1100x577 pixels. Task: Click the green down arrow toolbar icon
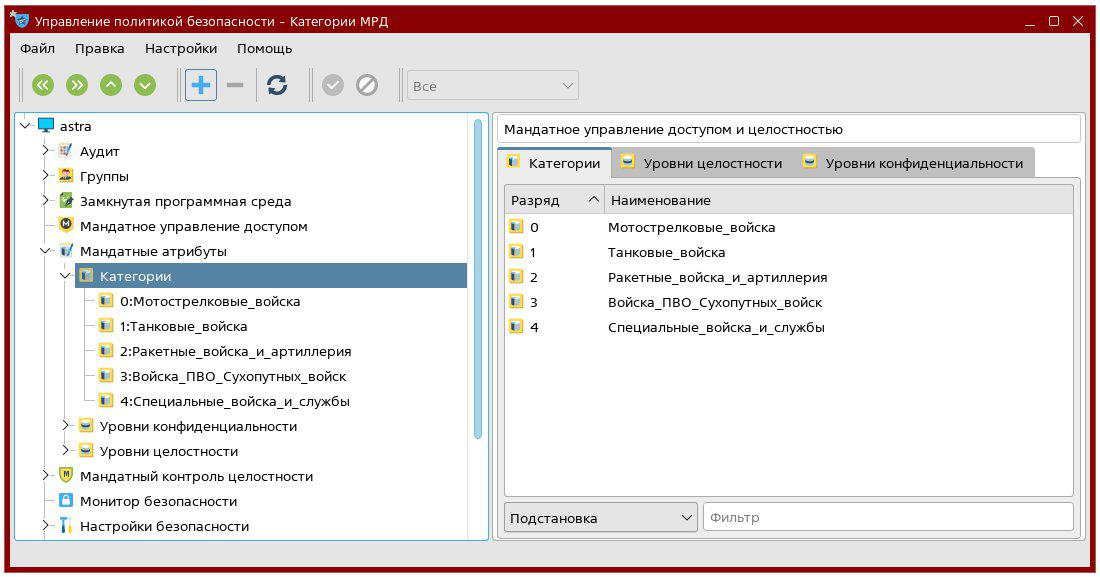pos(145,86)
